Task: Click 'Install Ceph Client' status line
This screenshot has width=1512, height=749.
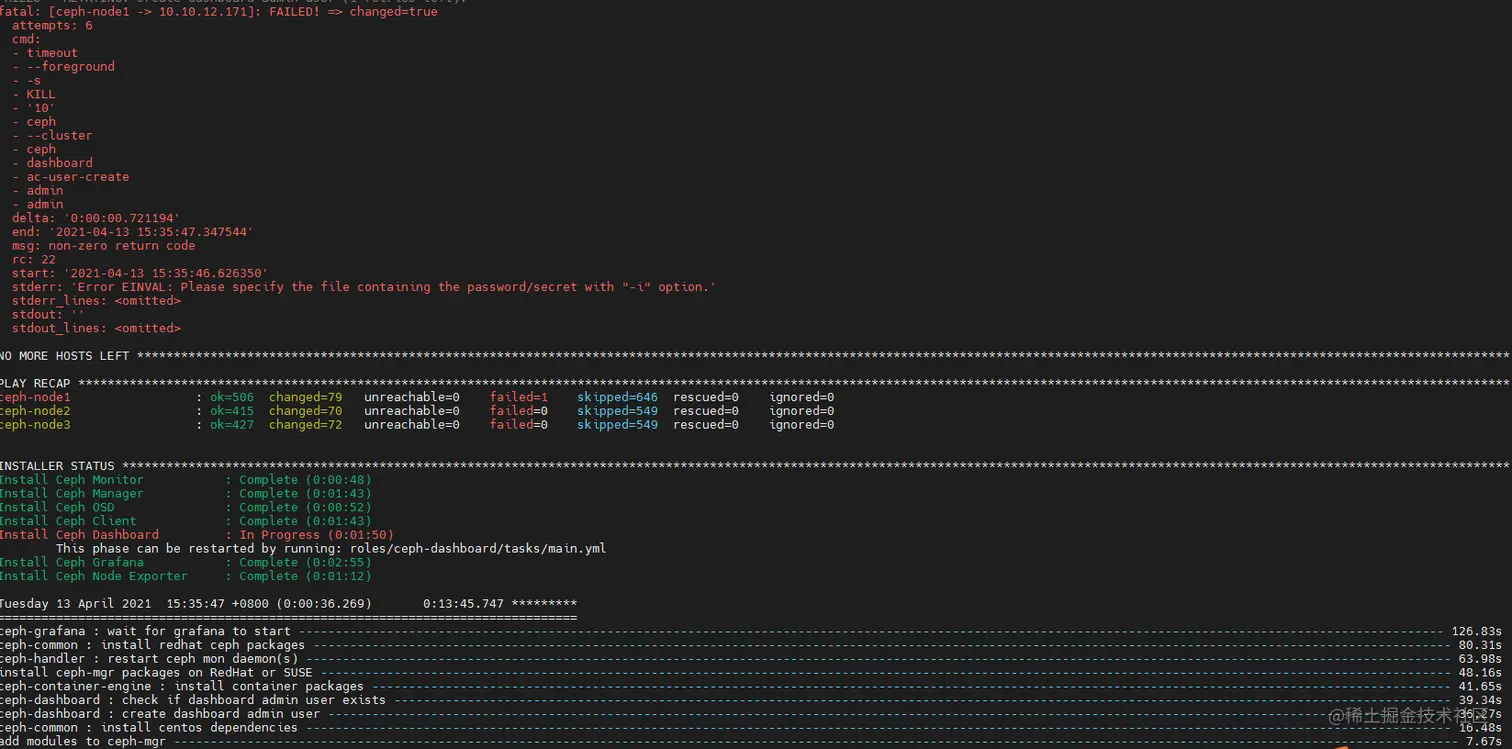Action: click(185, 521)
